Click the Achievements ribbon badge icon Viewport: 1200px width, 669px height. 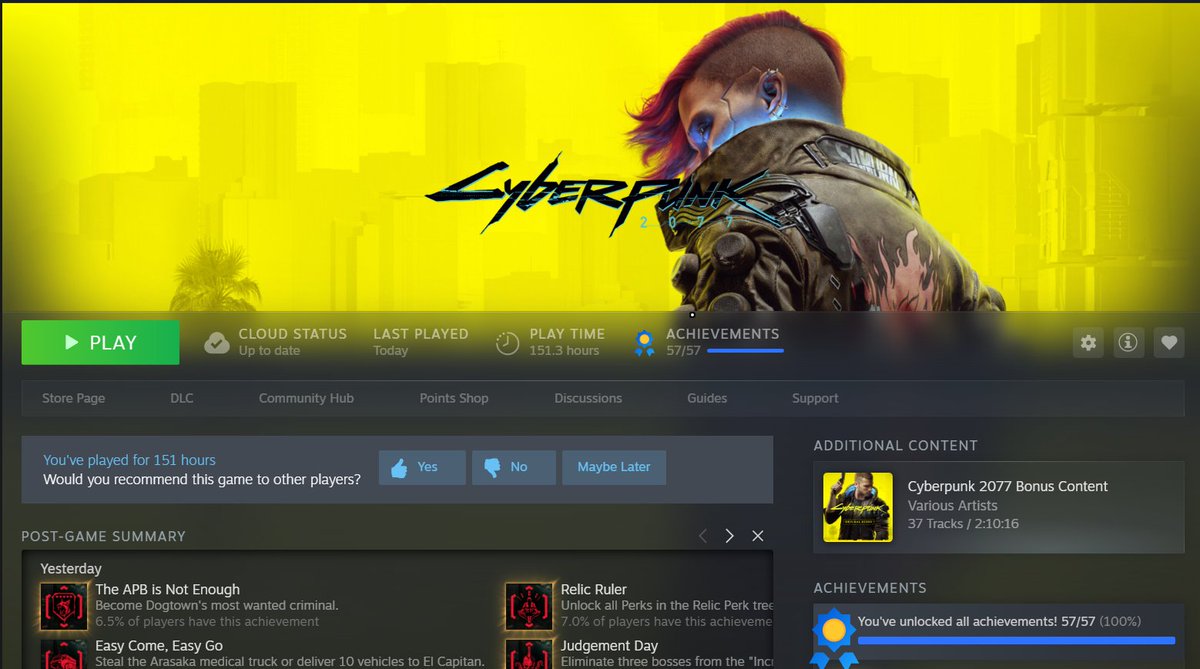coord(641,342)
